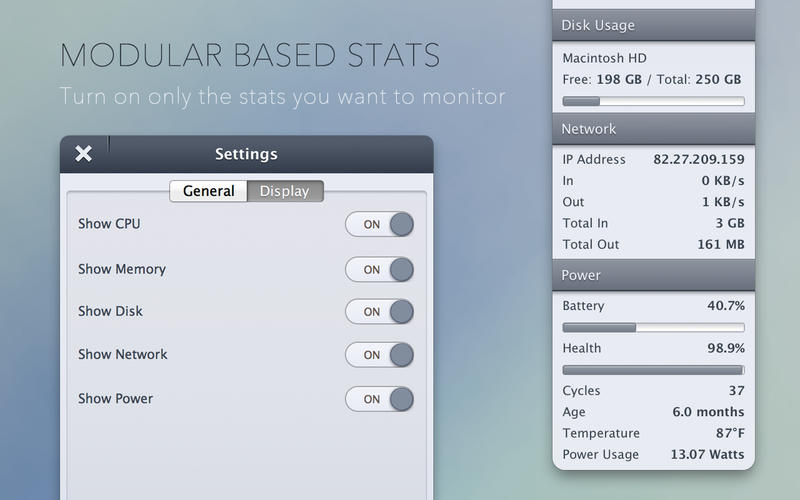Image resolution: width=800 pixels, height=500 pixels.
Task: Click the Power Usage 13.07 Watts value
Action: [x=707, y=455]
